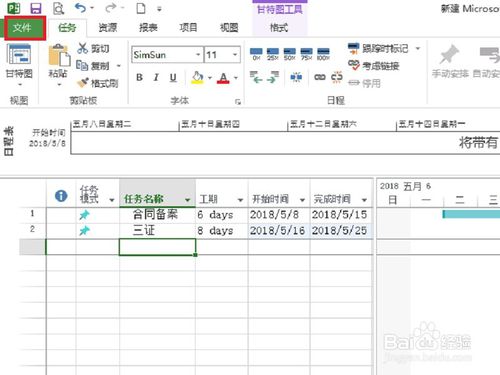Select the 2018/5/16 start date cell
This screenshot has width=500, height=375.
(x=279, y=230)
